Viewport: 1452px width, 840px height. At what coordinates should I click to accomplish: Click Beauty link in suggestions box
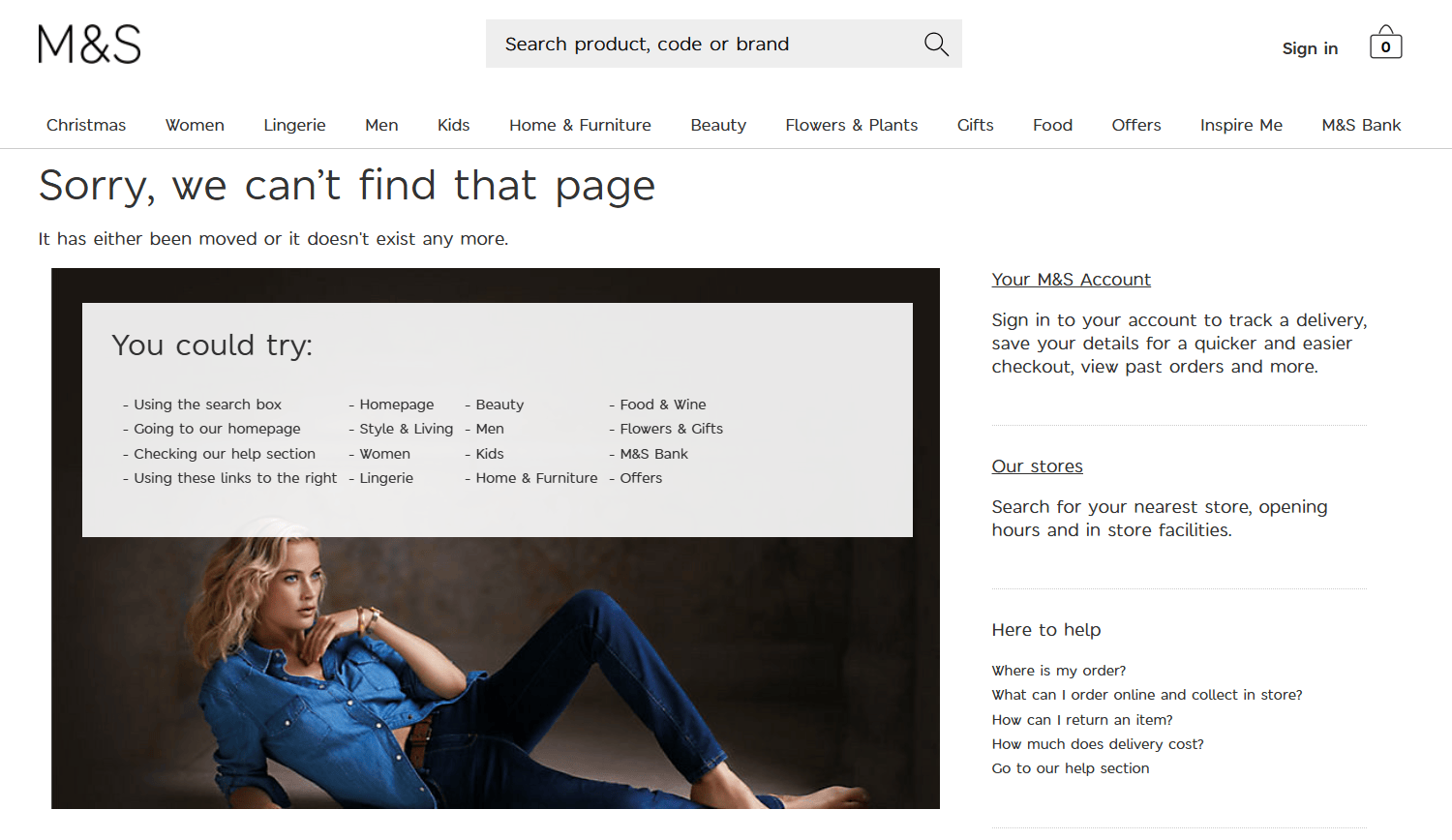pos(499,405)
